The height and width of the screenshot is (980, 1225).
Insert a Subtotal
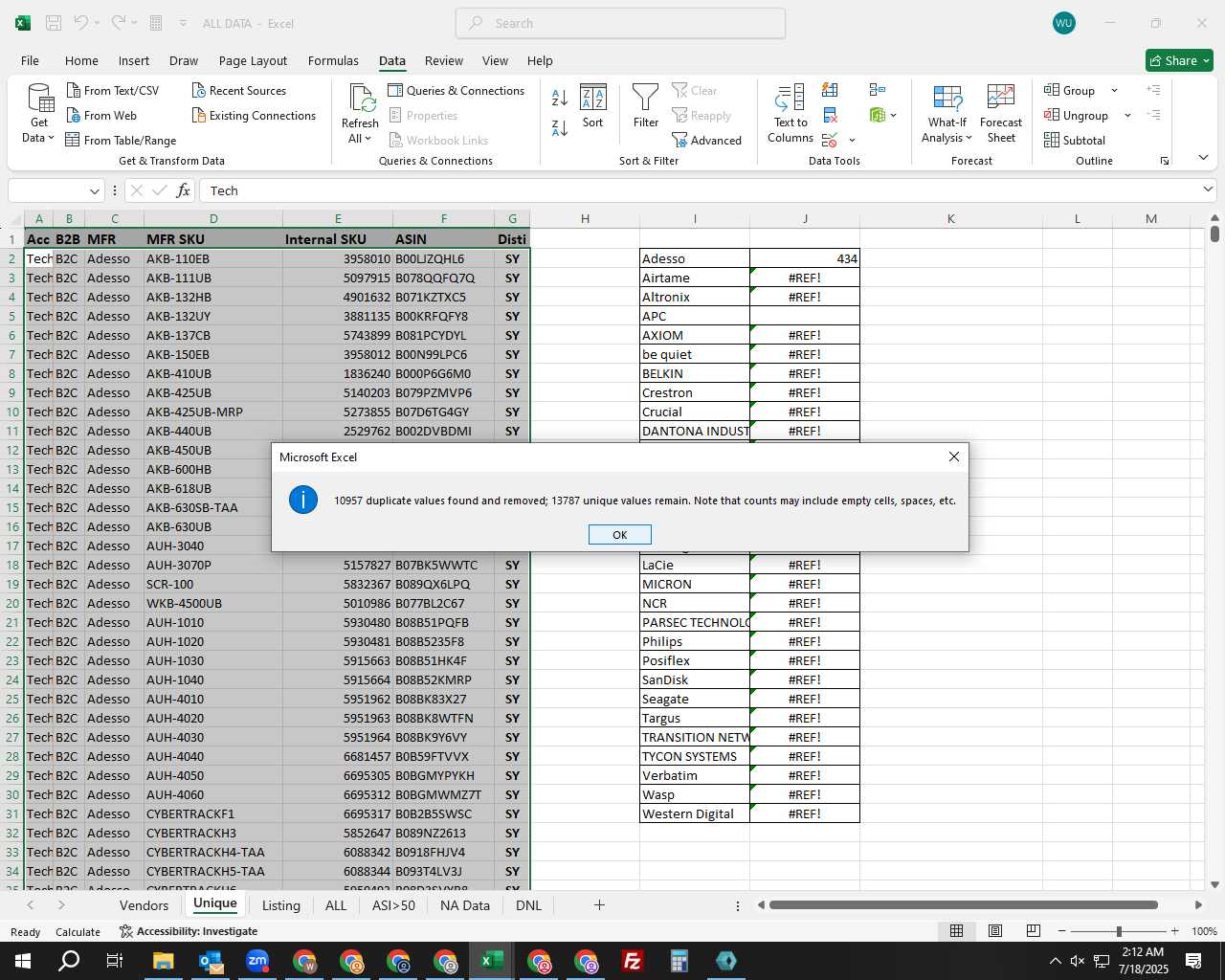pos(1075,141)
